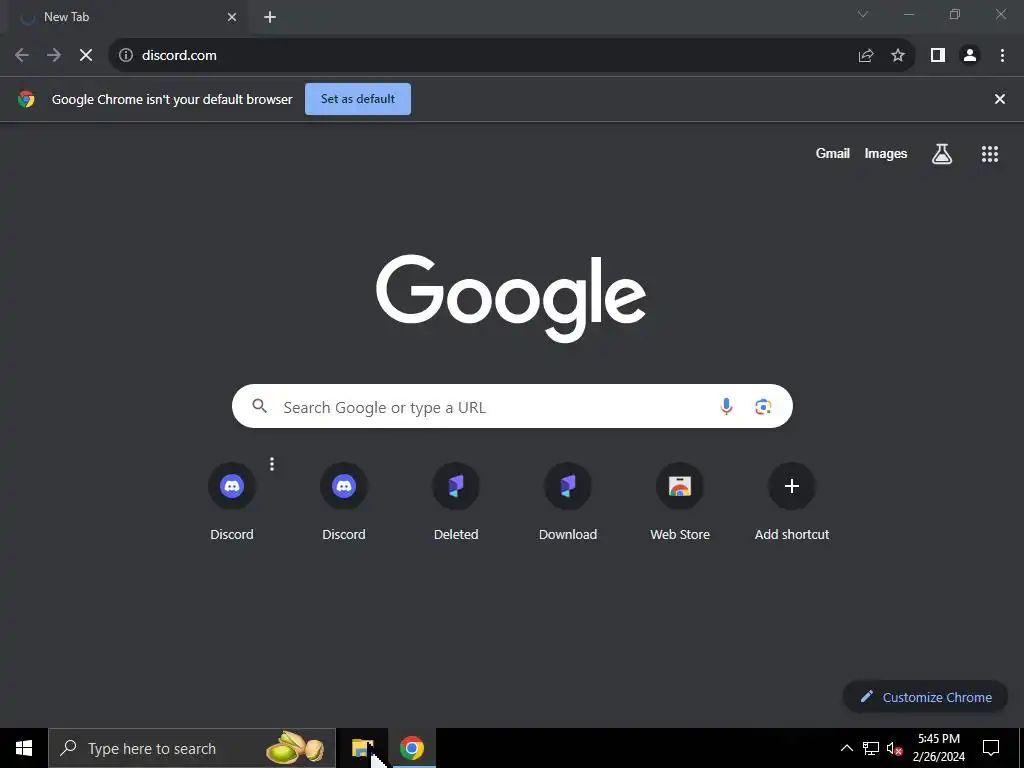Show hidden system tray icons
Image resolution: width=1024 pixels, height=768 pixels.
[x=846, y=748]
